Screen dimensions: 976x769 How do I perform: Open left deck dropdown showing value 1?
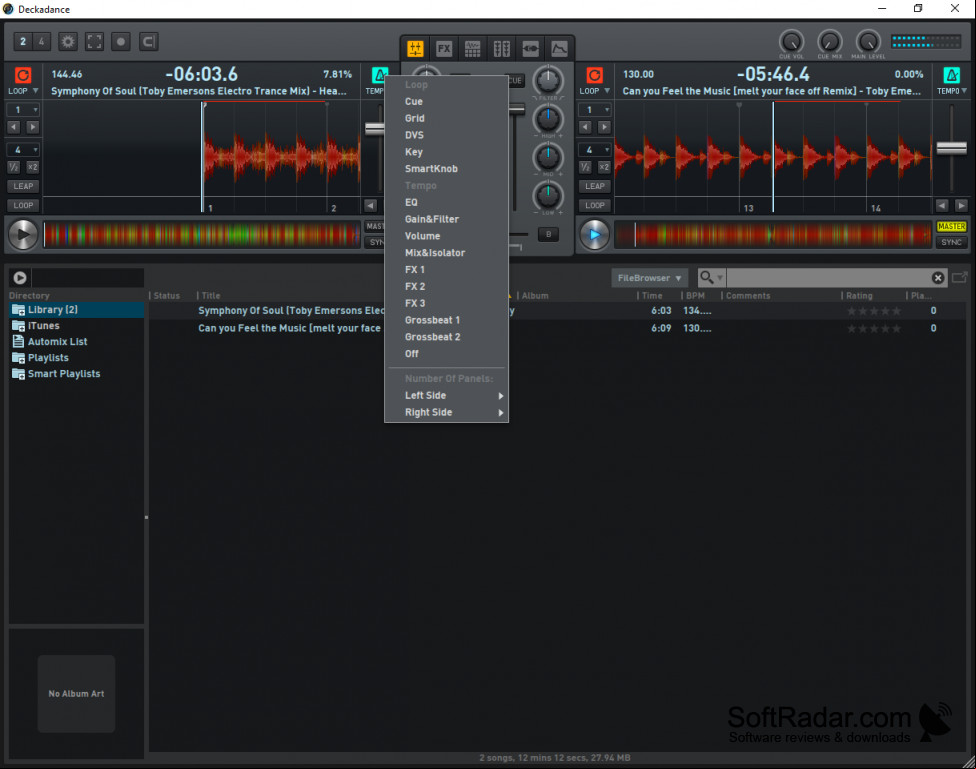tap(23, 110)
